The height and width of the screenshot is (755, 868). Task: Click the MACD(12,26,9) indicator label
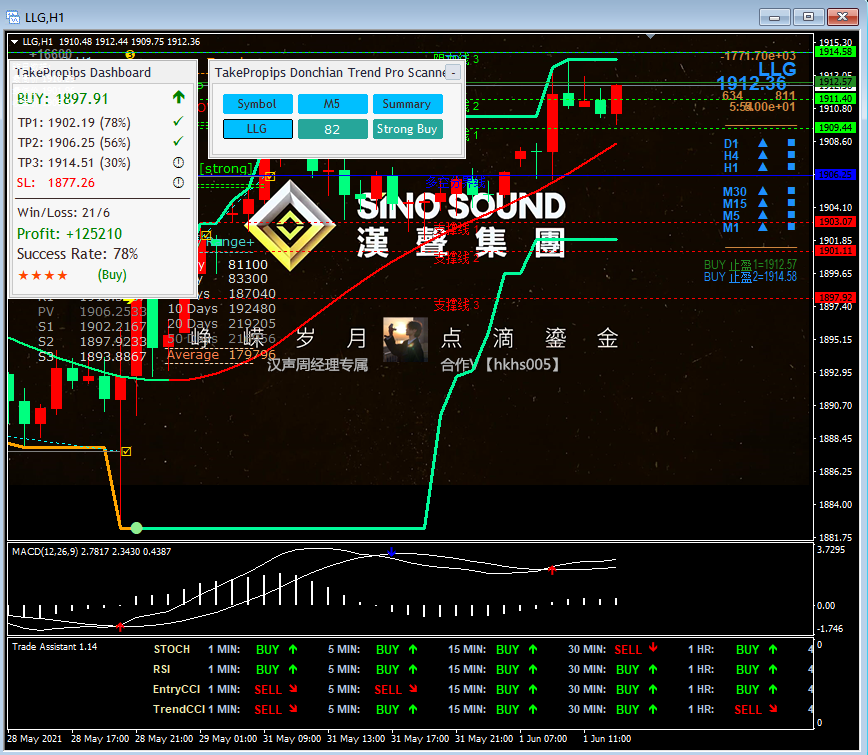92,551
